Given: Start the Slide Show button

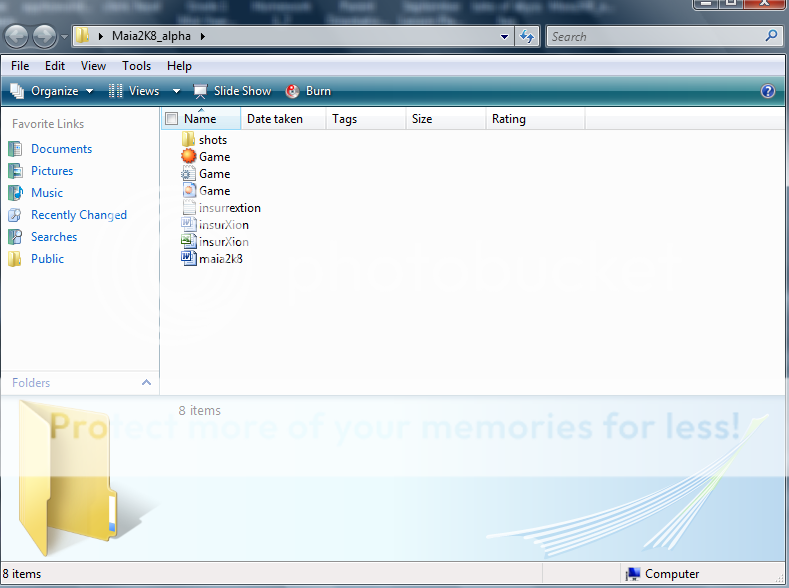Looking at the screenshot, I should point(232,91).
